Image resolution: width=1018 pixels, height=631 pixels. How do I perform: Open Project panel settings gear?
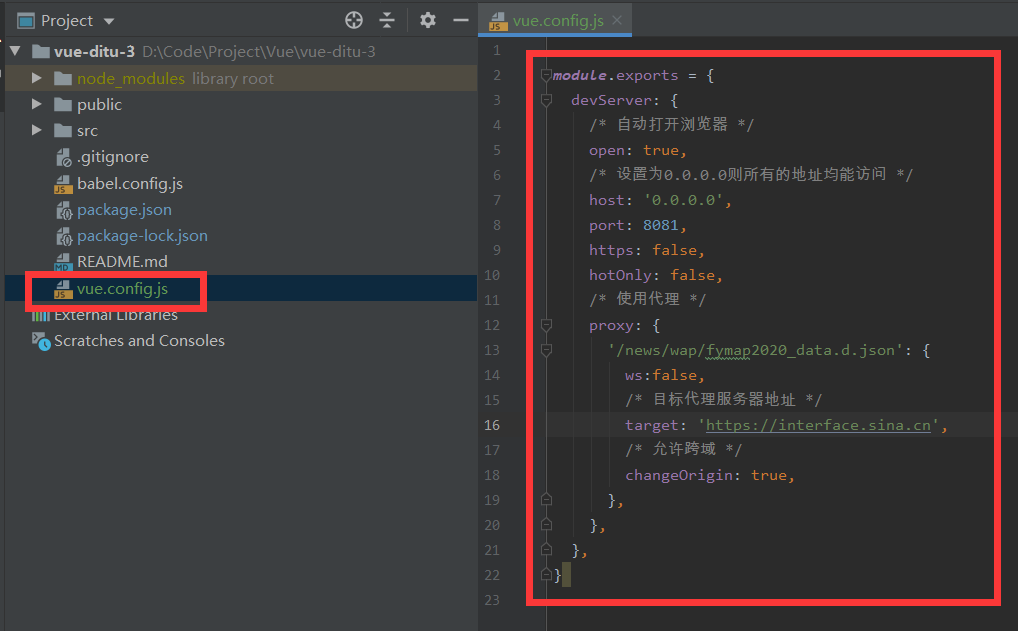pyautogui.click(x=427, y=20)
